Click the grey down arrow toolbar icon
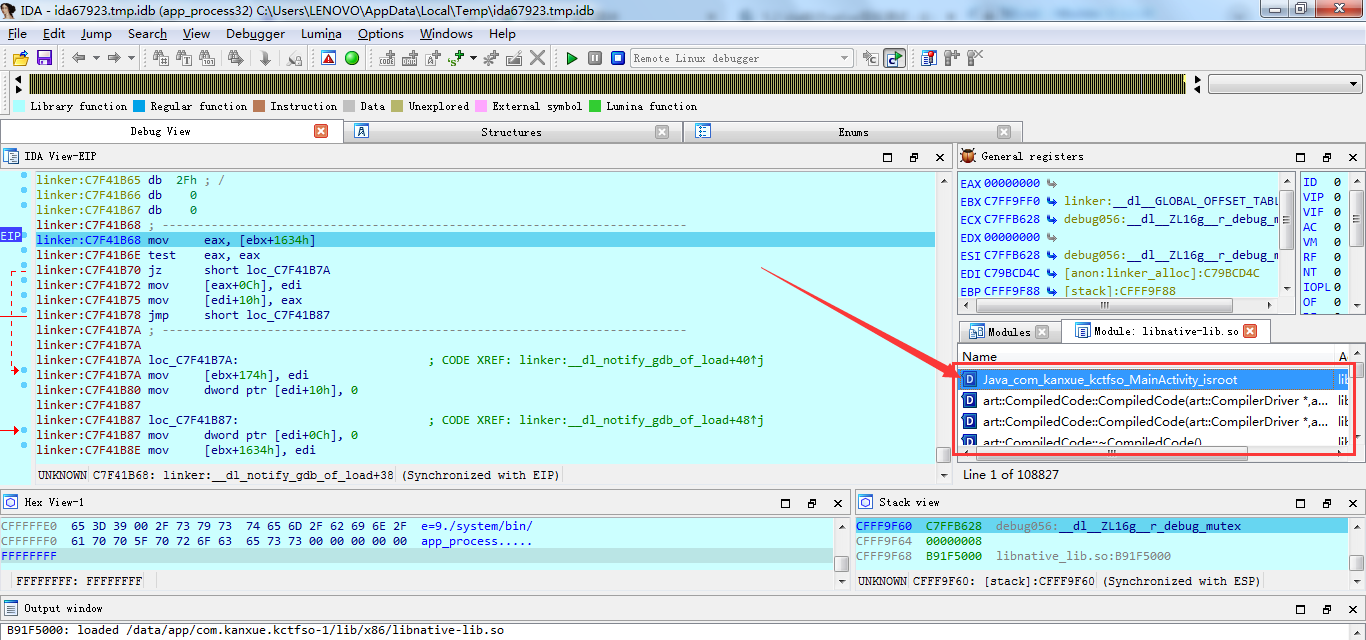Viewport: 1366px width, 640px height. 265,58
